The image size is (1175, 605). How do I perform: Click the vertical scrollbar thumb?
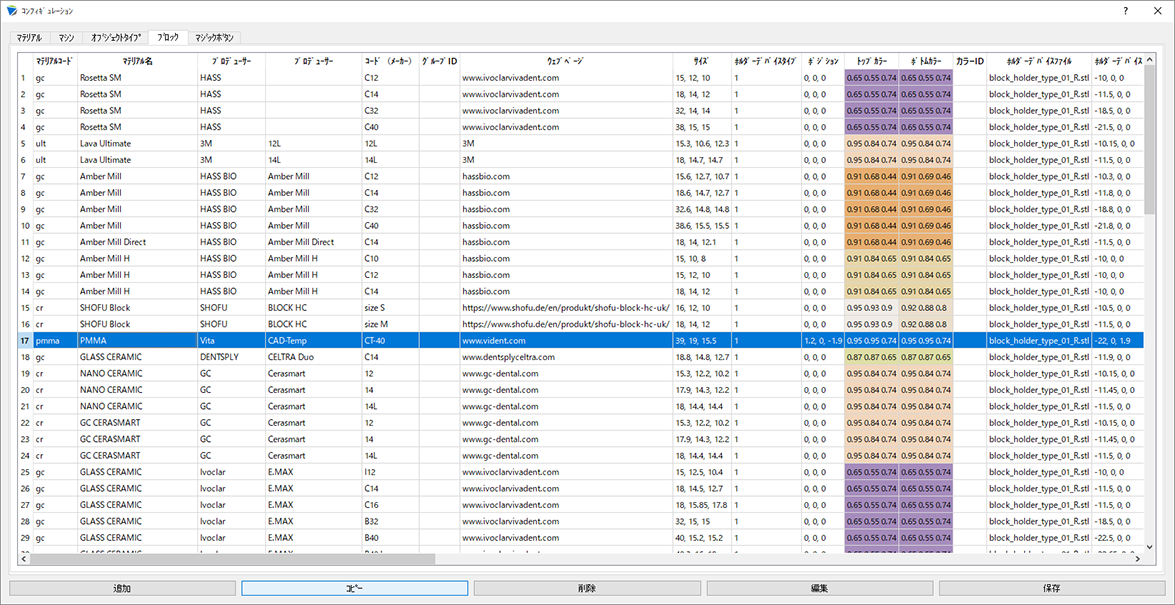[x=1150, y=139]
